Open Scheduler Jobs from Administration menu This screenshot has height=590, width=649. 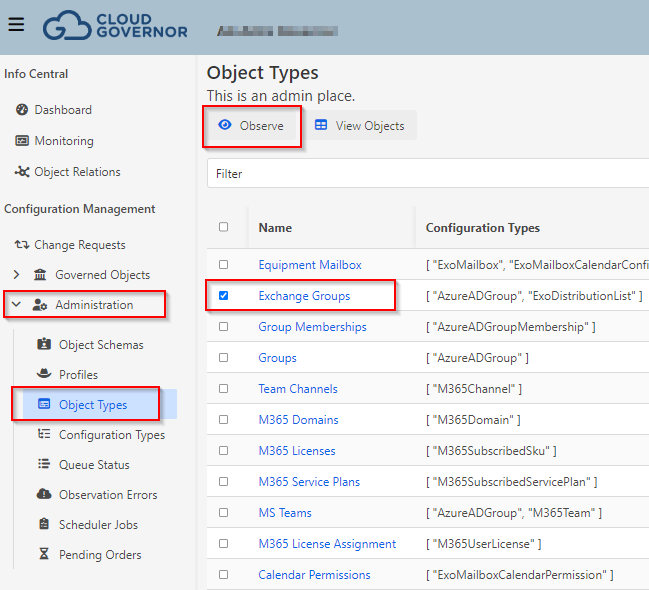pyautogui.click(x=98, y=525)
